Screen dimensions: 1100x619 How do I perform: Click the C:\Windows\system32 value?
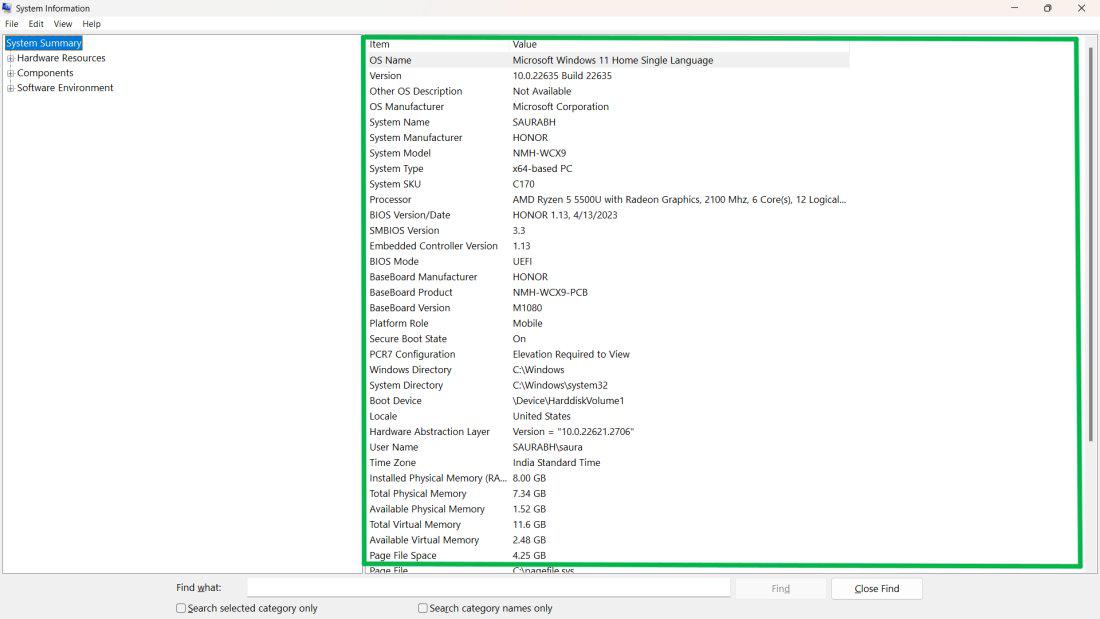click(x=560, y=385)
